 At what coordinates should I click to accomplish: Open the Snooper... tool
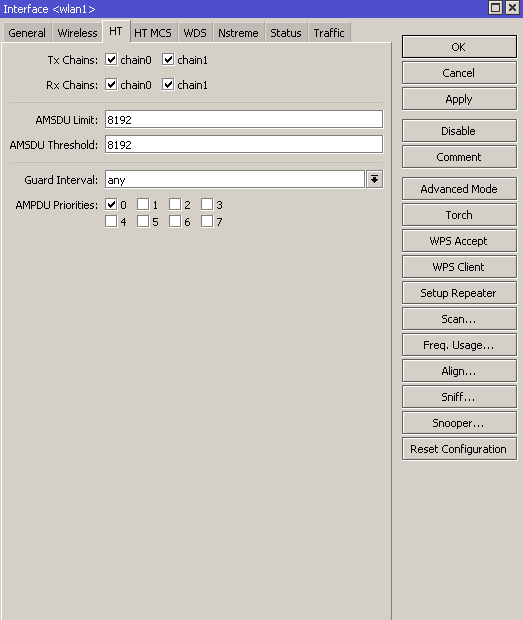[x=459, y=423]
